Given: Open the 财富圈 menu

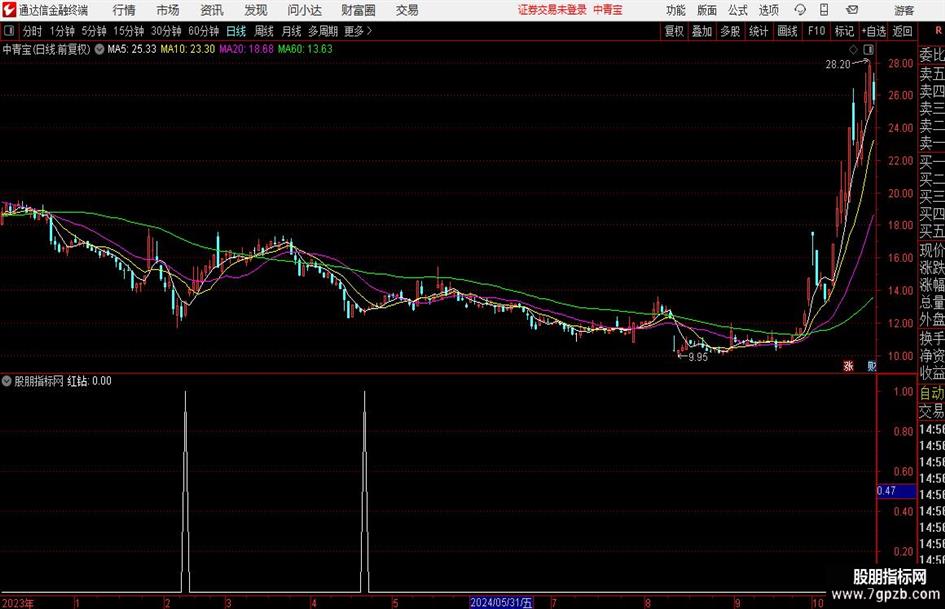Looking at the screenshot, I should click(x=358, y=10).
